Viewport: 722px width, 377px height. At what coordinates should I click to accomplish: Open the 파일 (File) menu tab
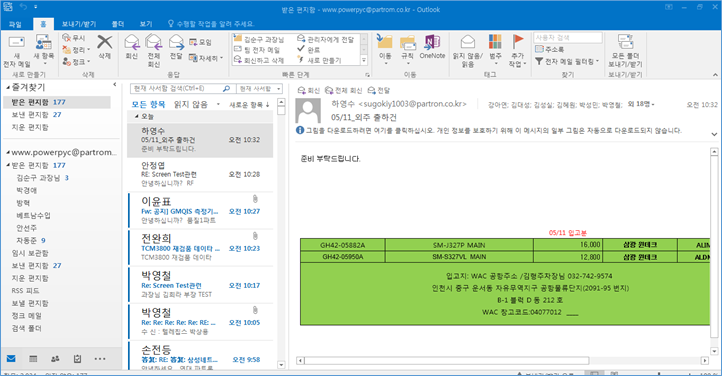click(15, 24)
